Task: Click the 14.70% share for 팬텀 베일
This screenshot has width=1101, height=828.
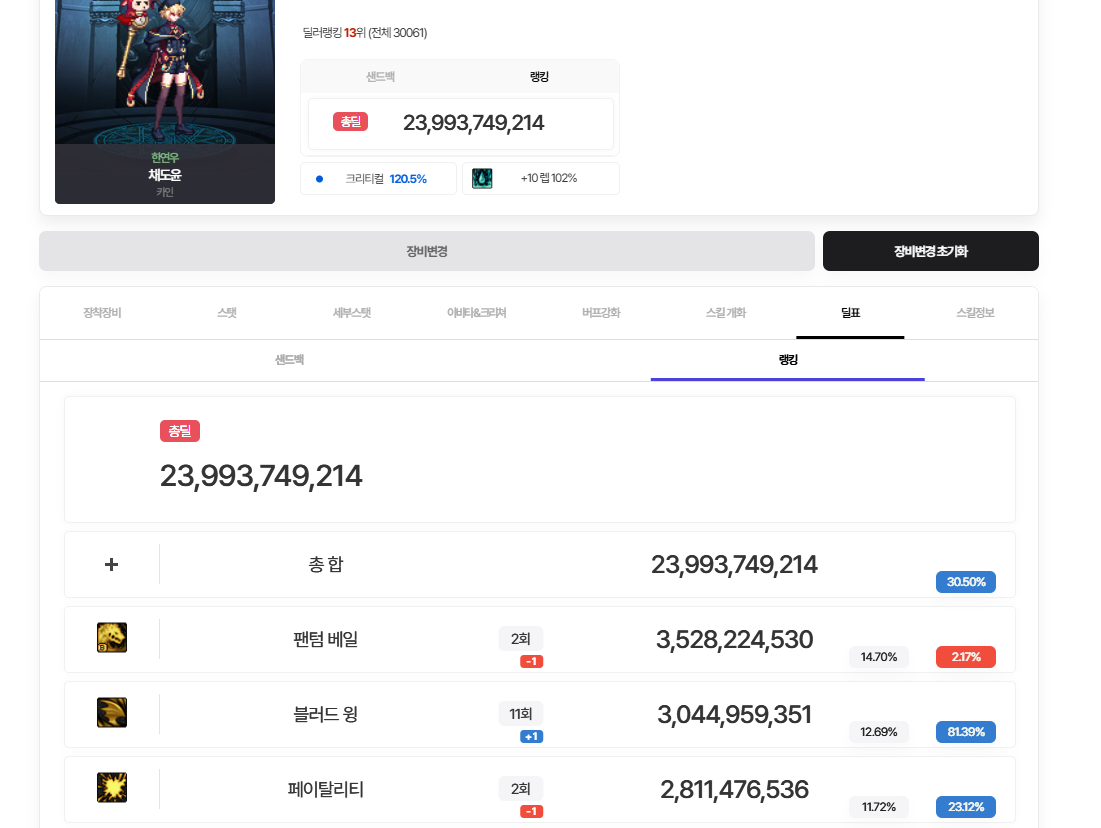Action: pyautogui.click(x=878, y=657)
